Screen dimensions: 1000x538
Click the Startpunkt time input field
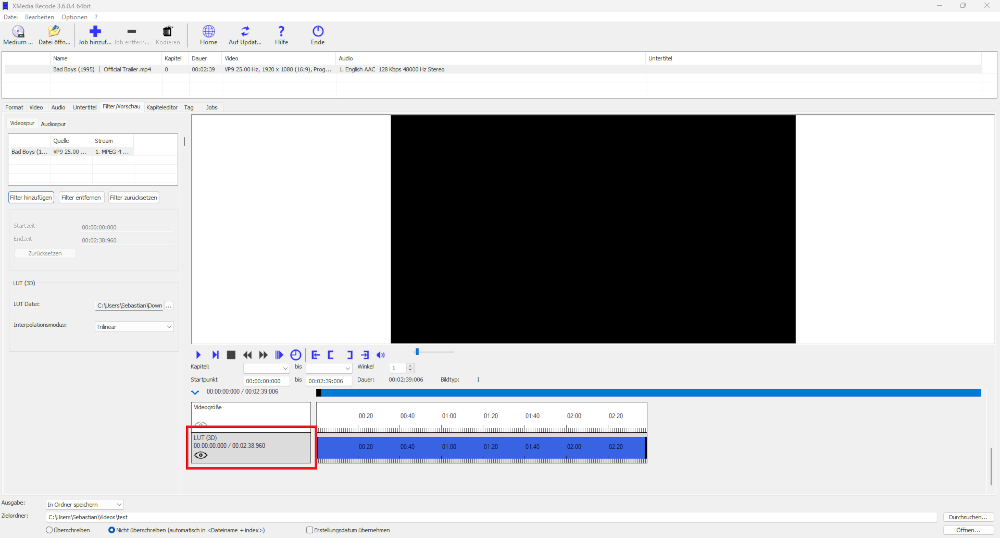266,381
